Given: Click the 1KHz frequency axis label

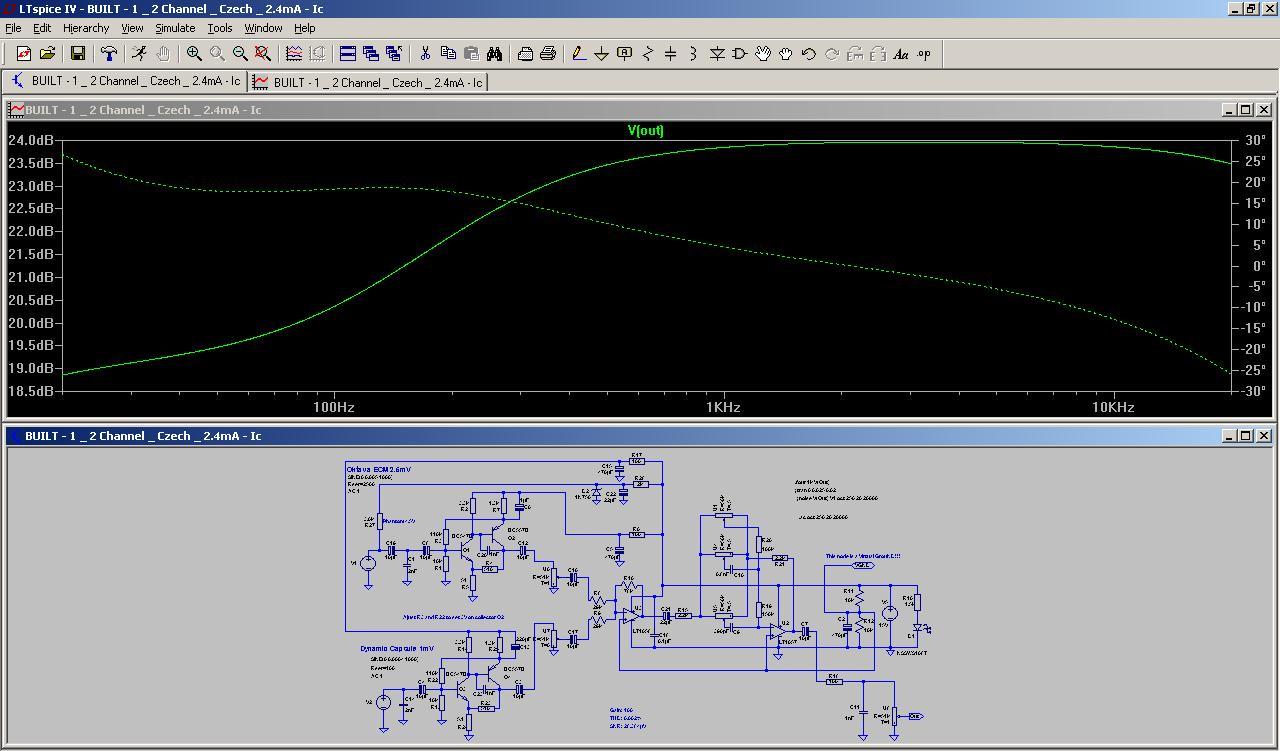Looking at the screenshot, I should pyautogui.click(x=723, y=407).
